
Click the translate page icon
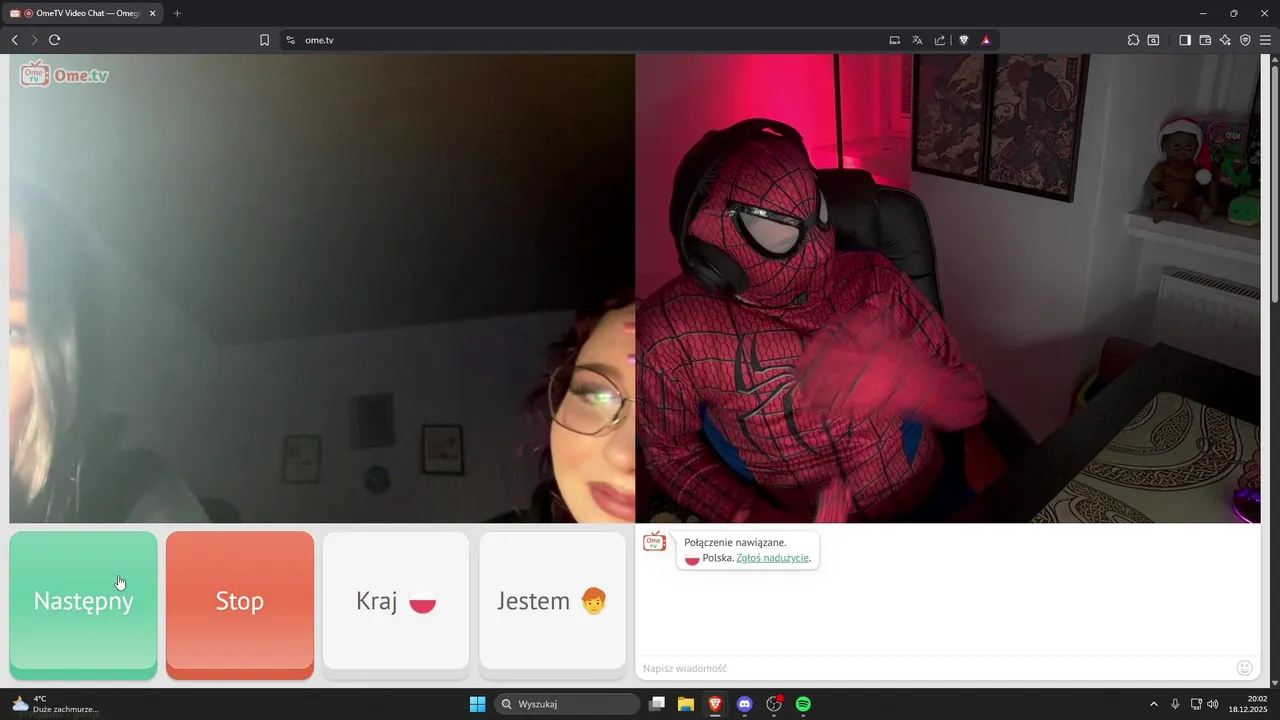pos(918,40)
